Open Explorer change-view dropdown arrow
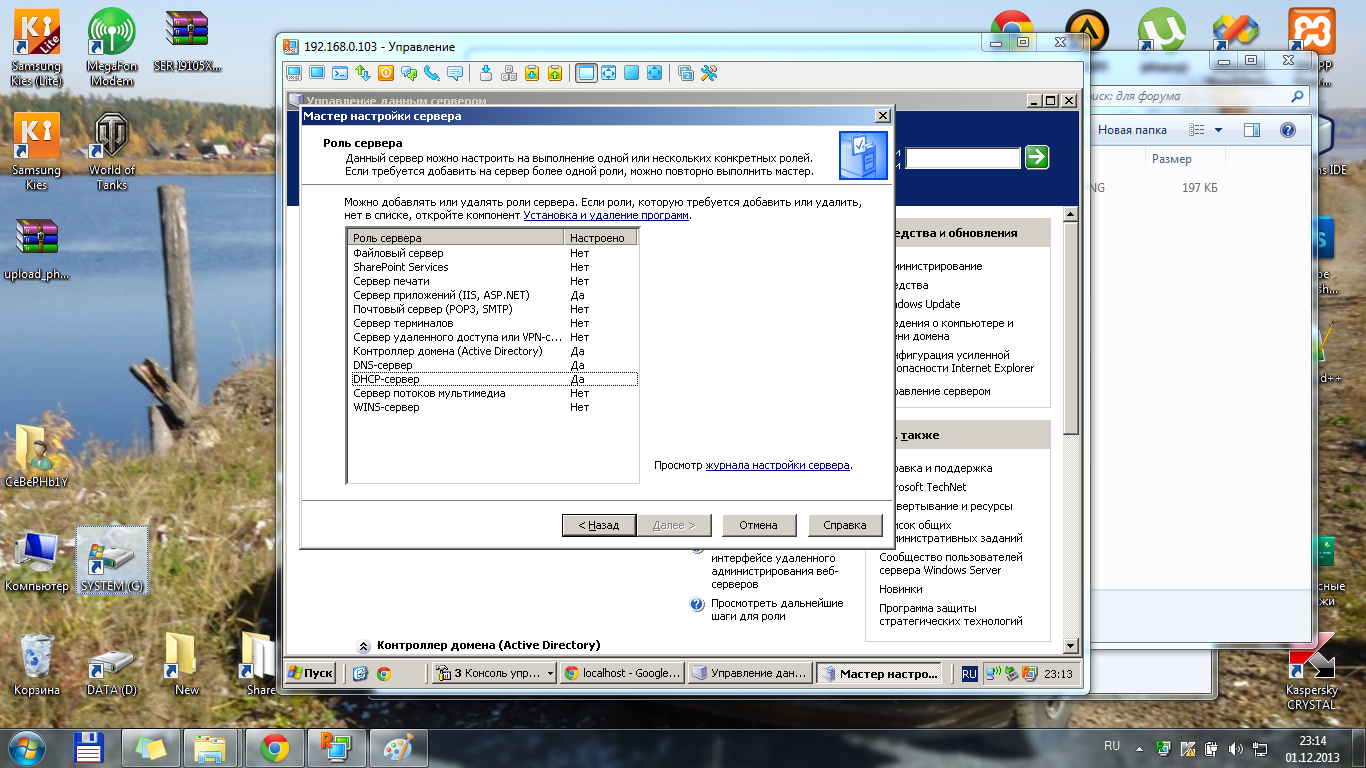This screenshot has height=768, width=1366. [x=1218, y=130]
